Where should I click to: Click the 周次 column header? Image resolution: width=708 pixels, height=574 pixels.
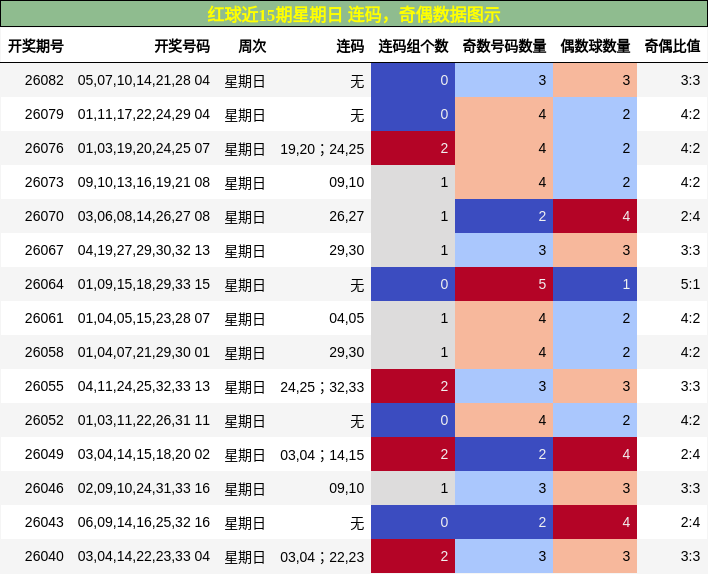pos(252,46)
